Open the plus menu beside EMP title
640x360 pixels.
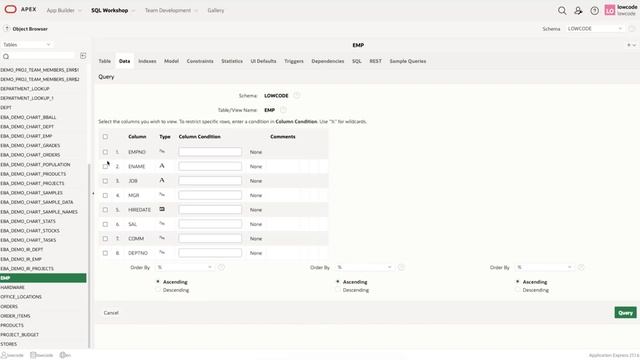[x=631, y=45]
